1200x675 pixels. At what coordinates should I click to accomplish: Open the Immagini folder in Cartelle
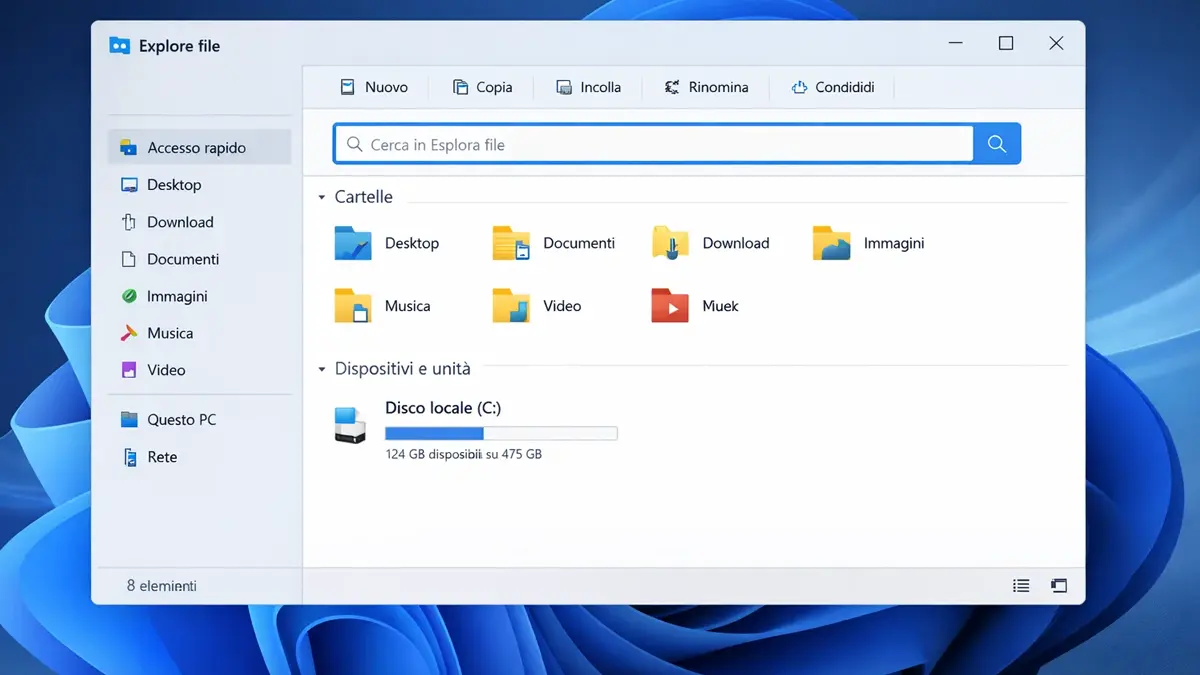pyautogui.click(x=831, y=243)
